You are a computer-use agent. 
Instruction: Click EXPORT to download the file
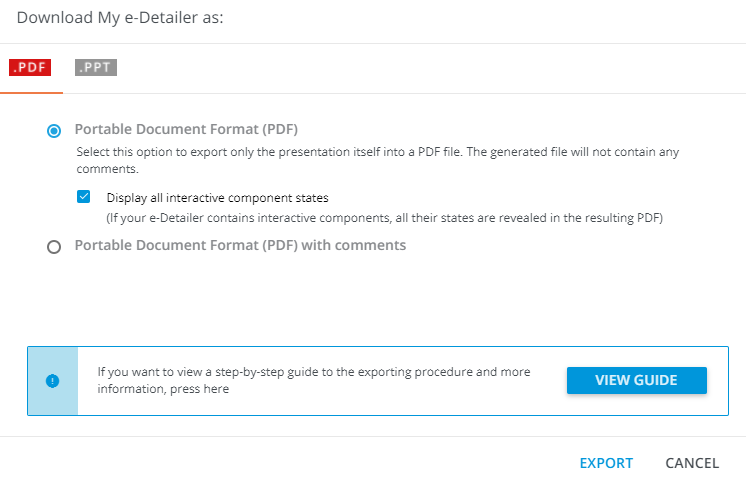606,463
